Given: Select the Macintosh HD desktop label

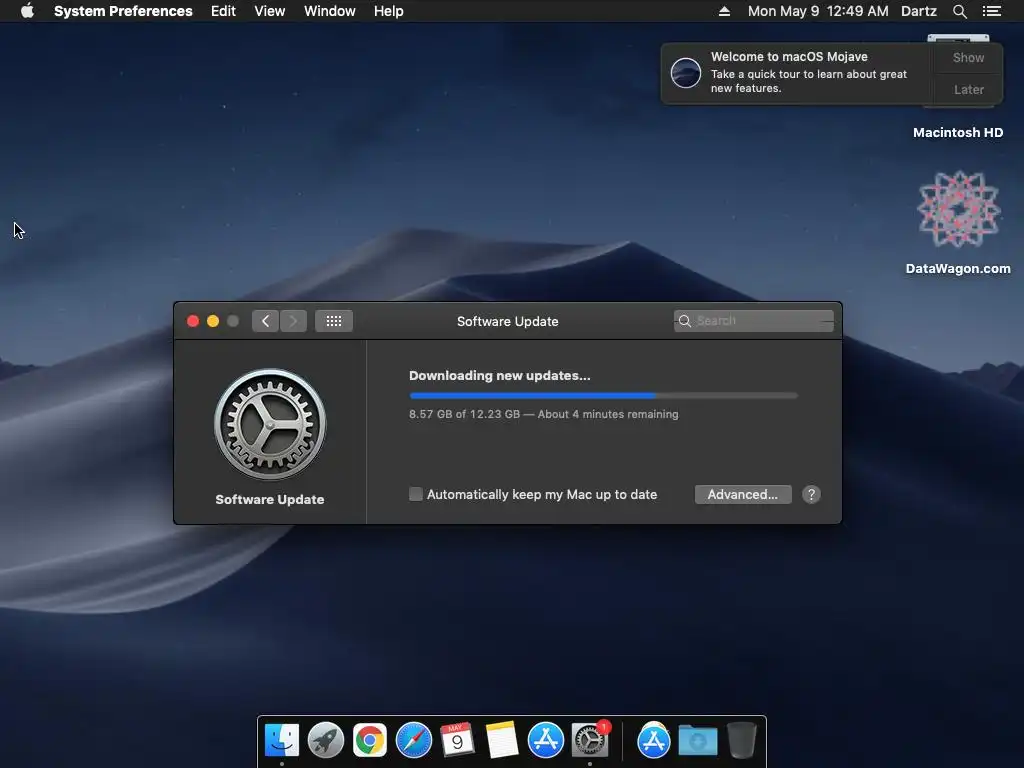Looking at the screenshot, I should [x=958, y=133].
